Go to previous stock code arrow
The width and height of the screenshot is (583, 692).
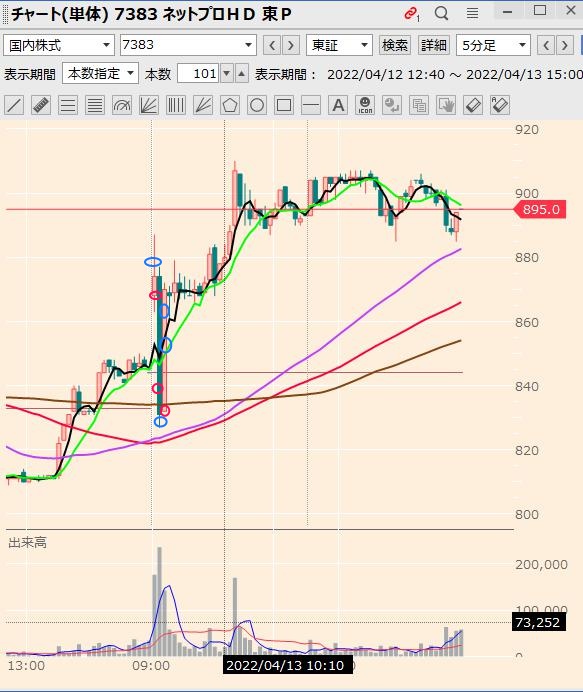pos(272,45)
